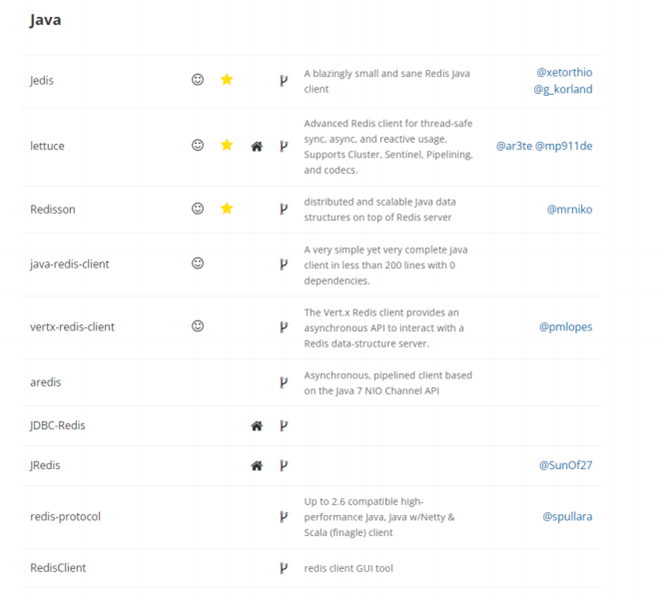The height and width of the screenshot is (593, 657).
Task: Click the smiley icon for java-redis-client
Action: [x=198, y=264]
